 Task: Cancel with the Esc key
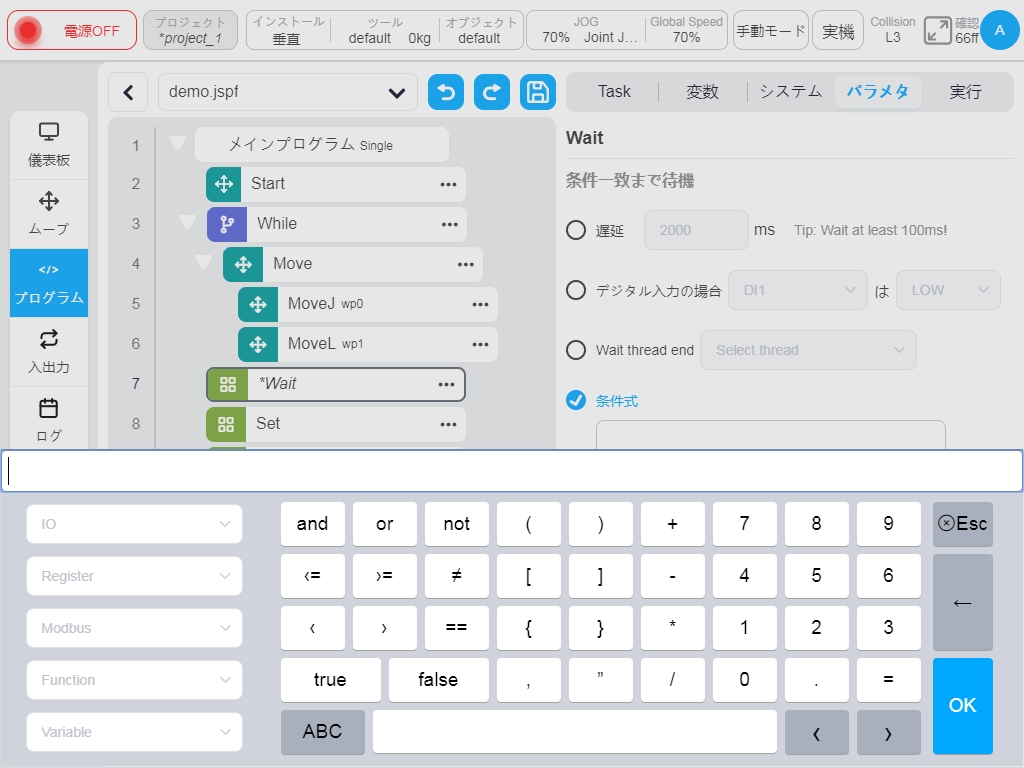[x=963, y=524]
